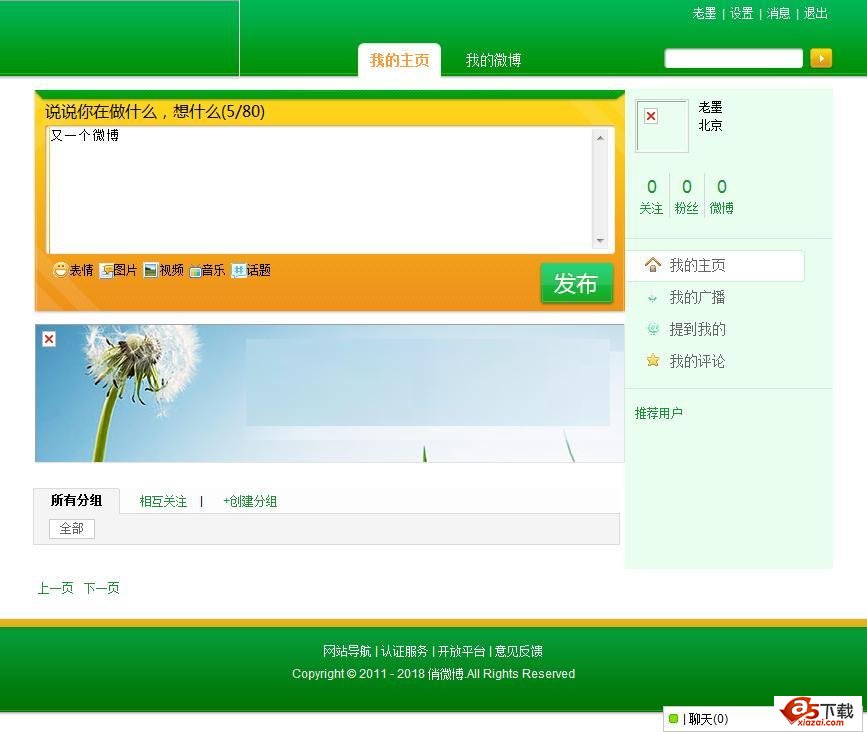Insert a picture via 图片 icon
The width and height of the screenshot is (867, 732).
[106, 270]
